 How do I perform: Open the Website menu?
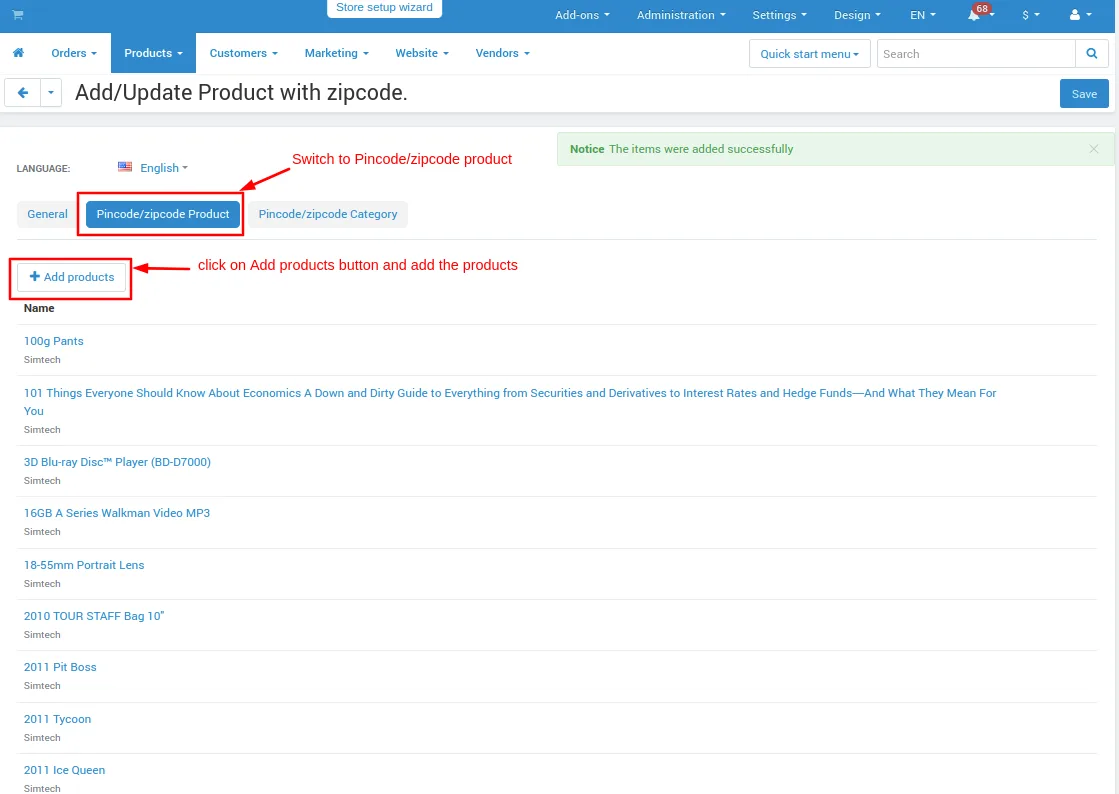(422, 53)
